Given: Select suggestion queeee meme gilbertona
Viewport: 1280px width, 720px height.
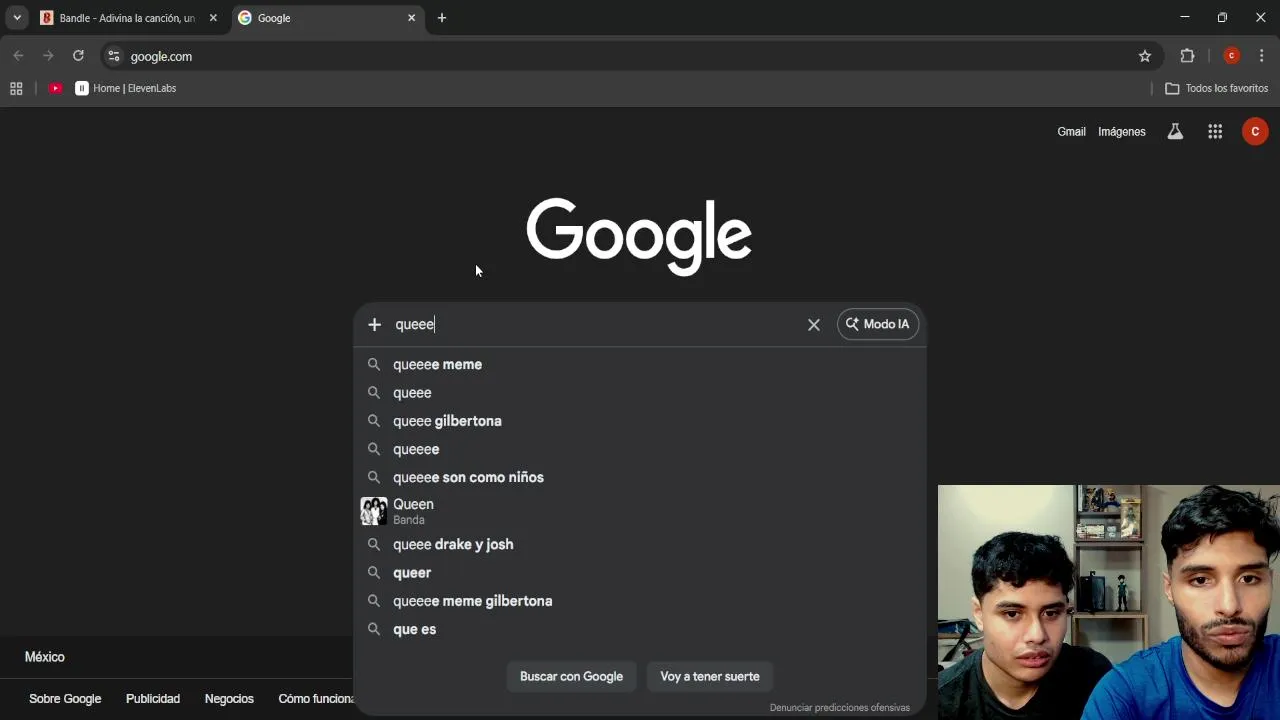Looking at the screenshot, I should [x=640, y=601].
